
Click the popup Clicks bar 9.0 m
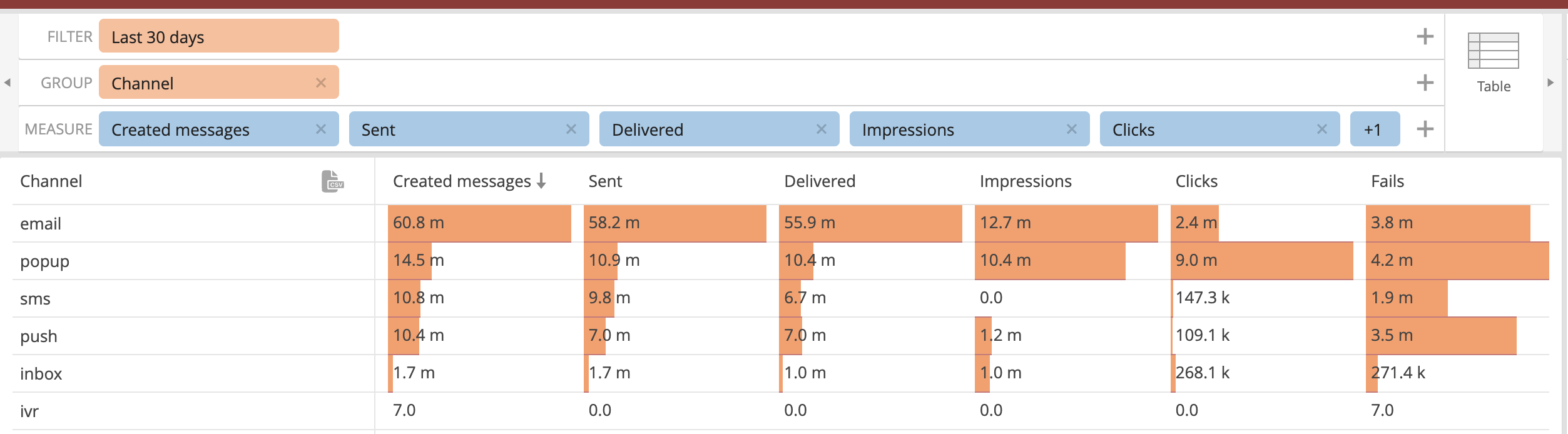click(x=1261, y=260)
